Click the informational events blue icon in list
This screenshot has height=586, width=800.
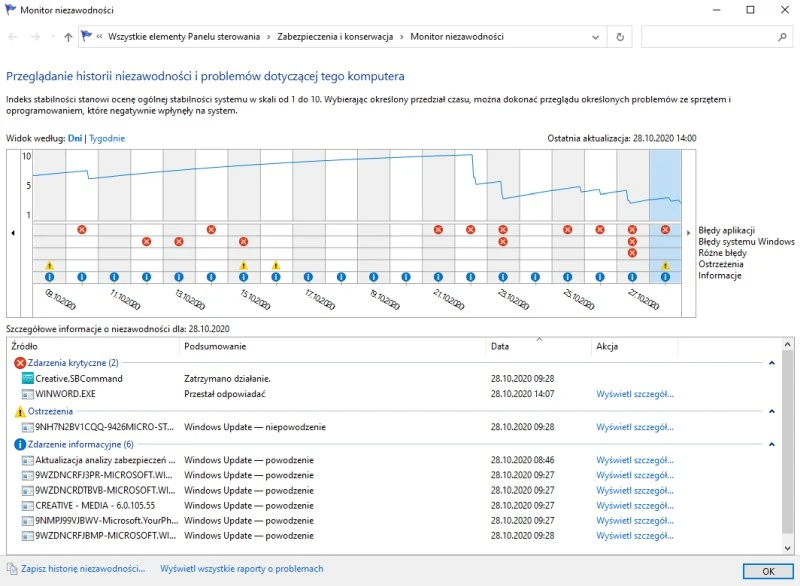[20, 444]
